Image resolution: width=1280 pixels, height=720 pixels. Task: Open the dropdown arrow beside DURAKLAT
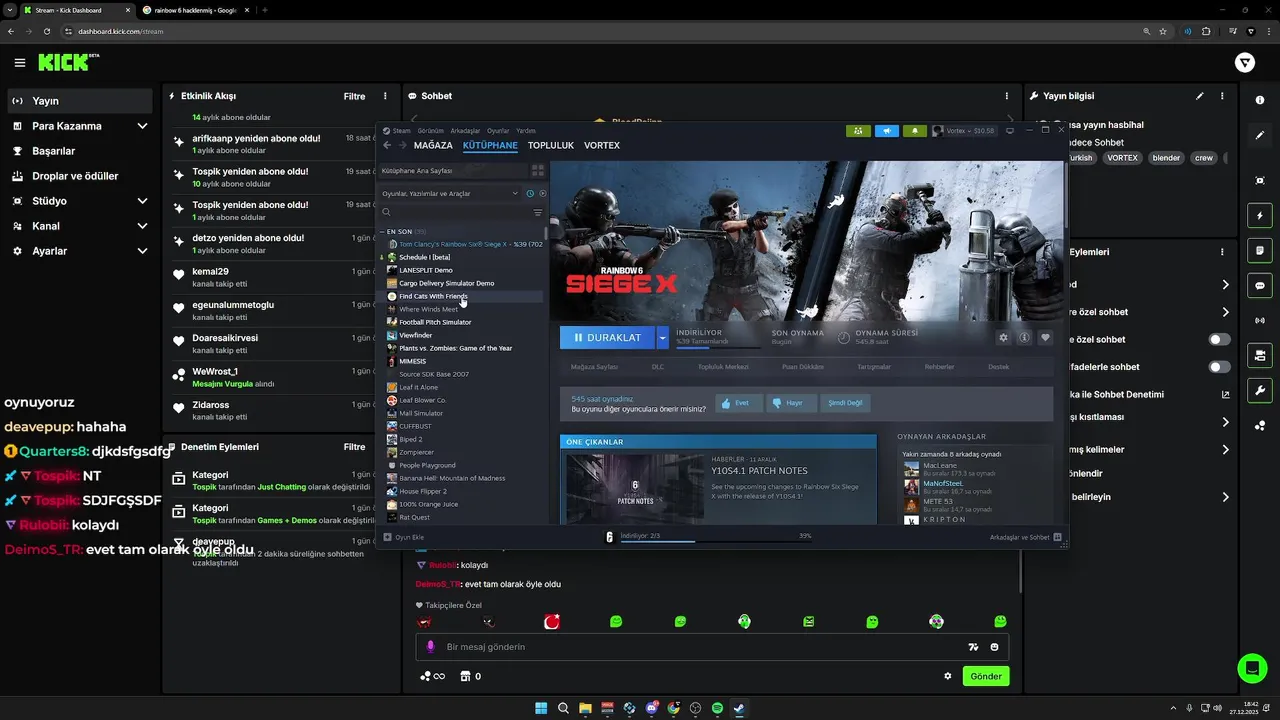point(662,338)
